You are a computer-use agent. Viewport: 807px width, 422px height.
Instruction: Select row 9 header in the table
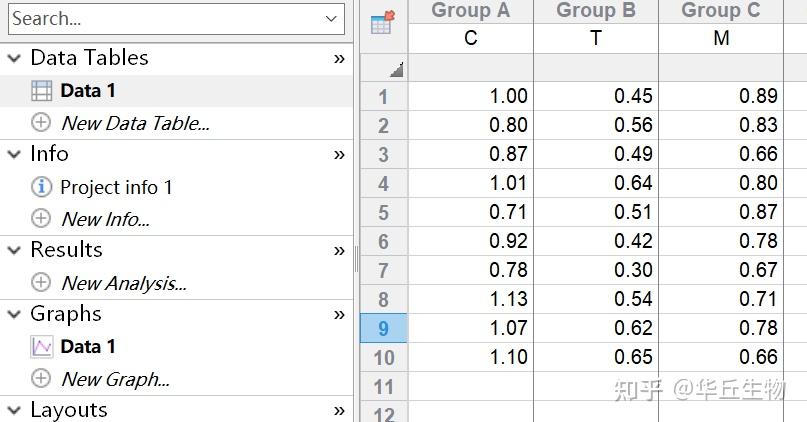[383, 328]
